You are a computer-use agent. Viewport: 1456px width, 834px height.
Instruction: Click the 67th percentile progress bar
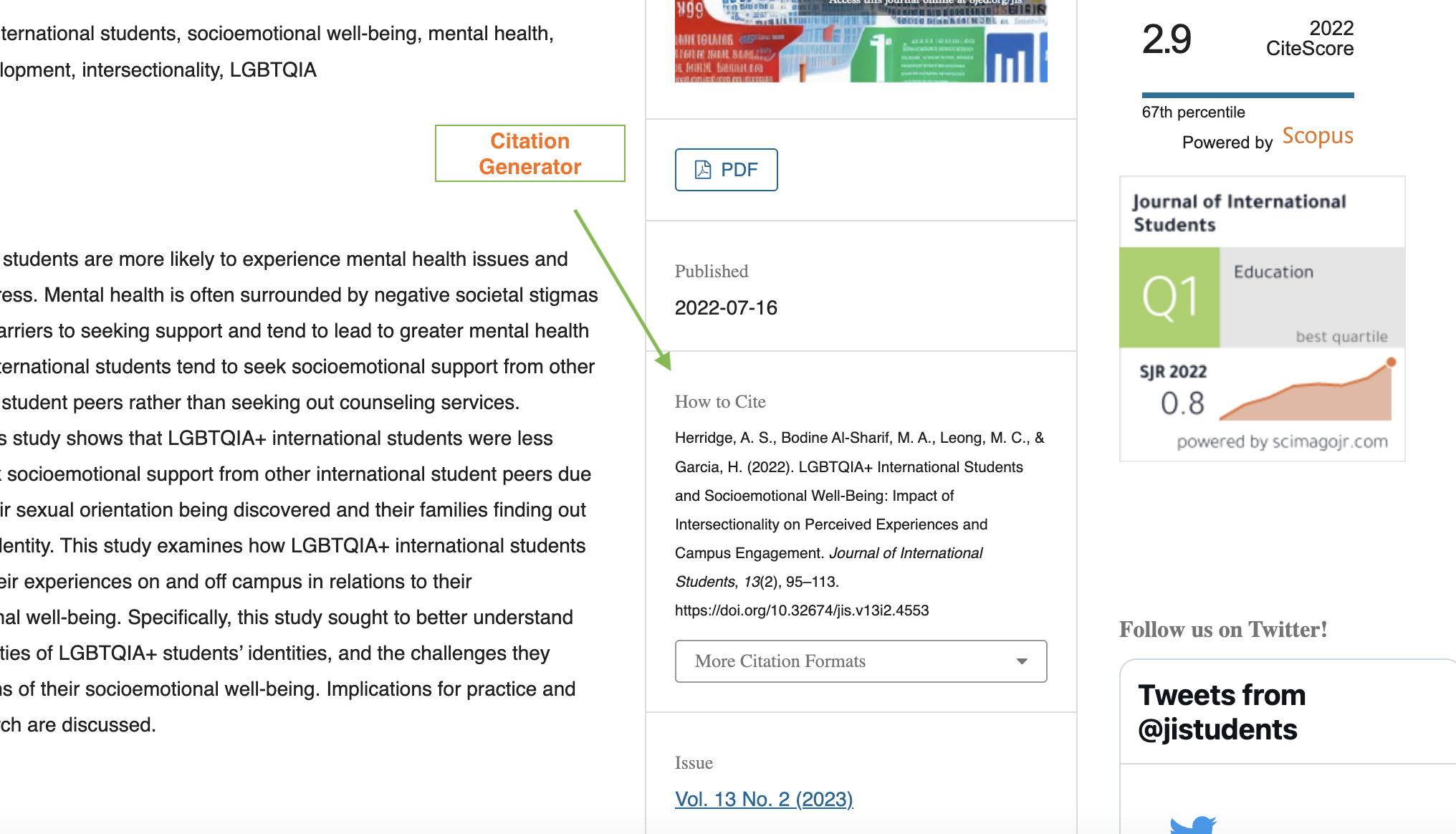pyautogui.click(x=1247, y=95)
